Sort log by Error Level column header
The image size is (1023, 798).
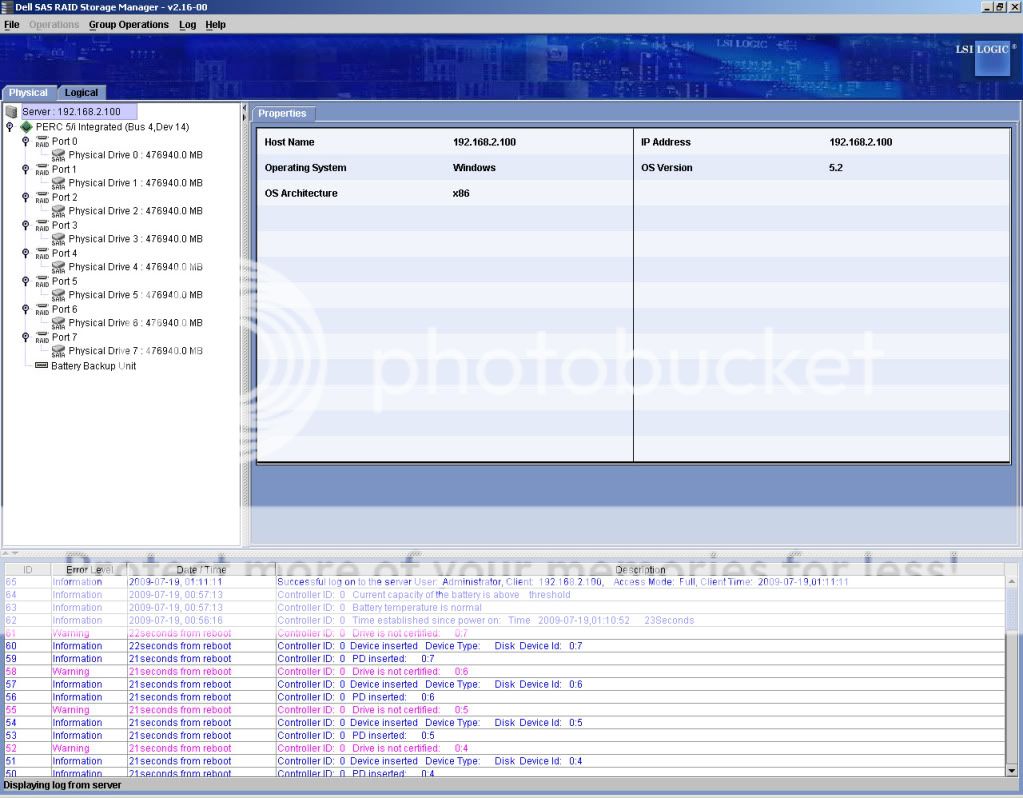pos(89,569)
